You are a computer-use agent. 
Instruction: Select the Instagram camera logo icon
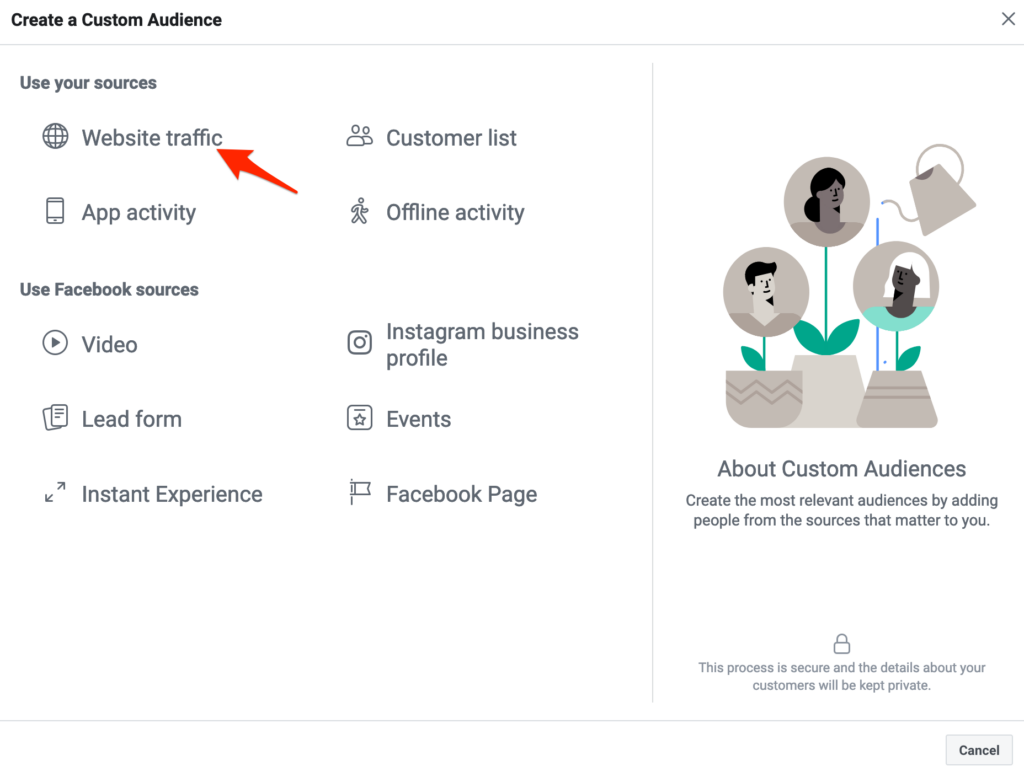[x=359, y=343]
